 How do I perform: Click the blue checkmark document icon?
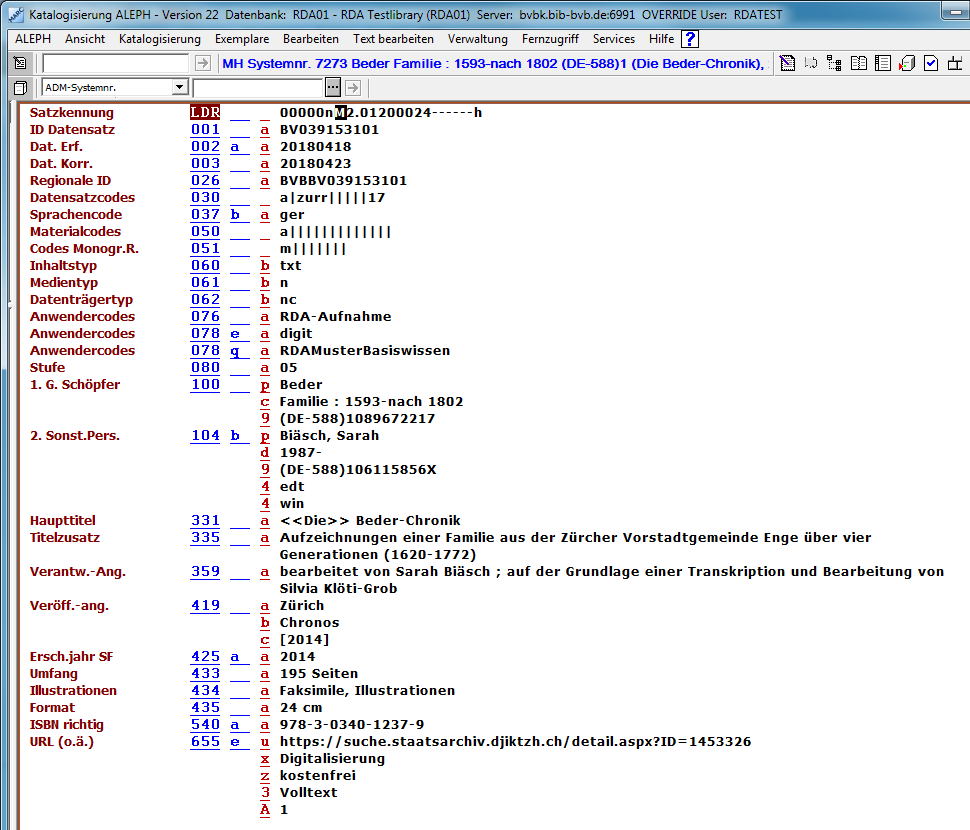coord(931,64)
